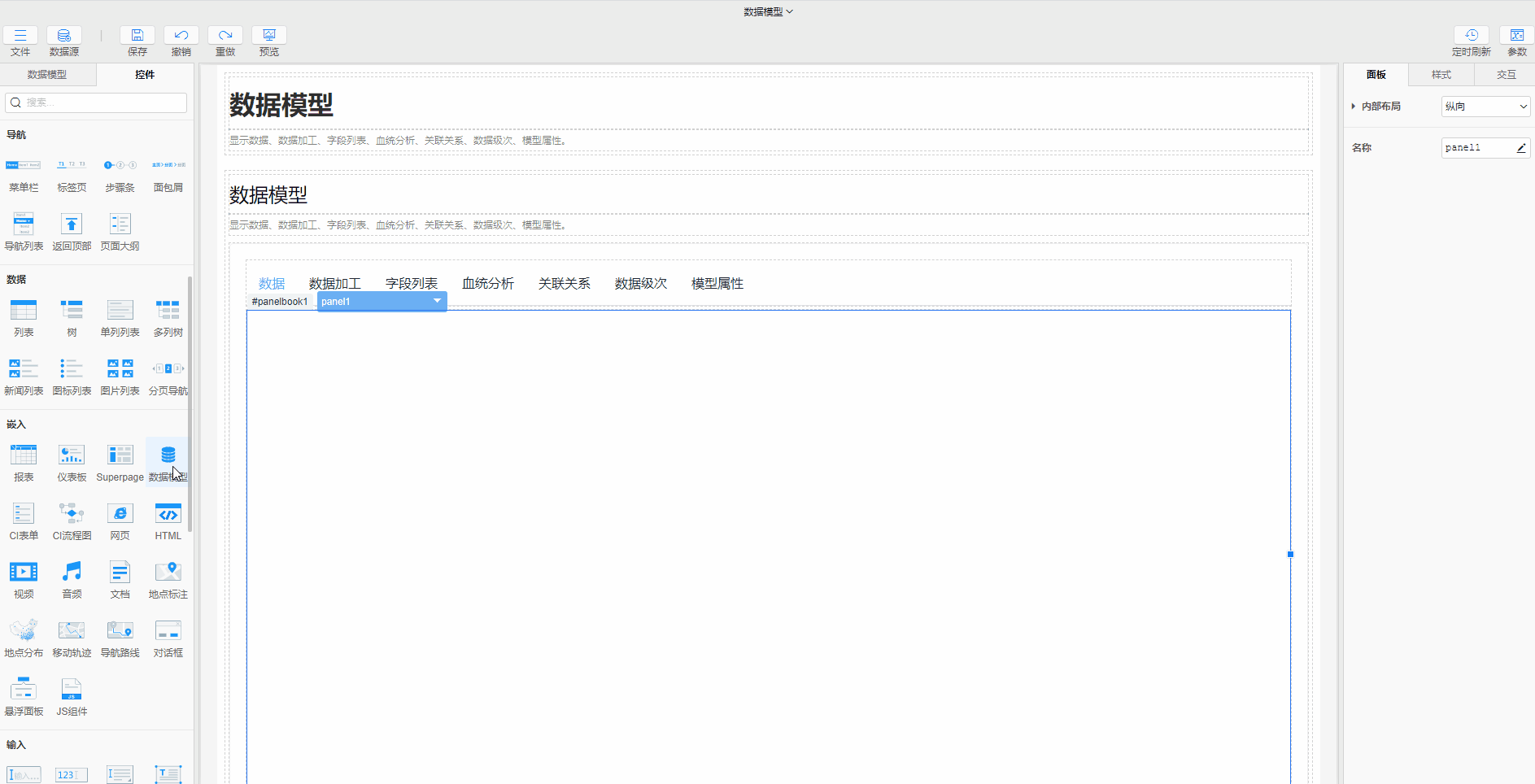Open the data source (数据源) icon
The width and height of the screenshot is (1535, 784).
(64, 36)
